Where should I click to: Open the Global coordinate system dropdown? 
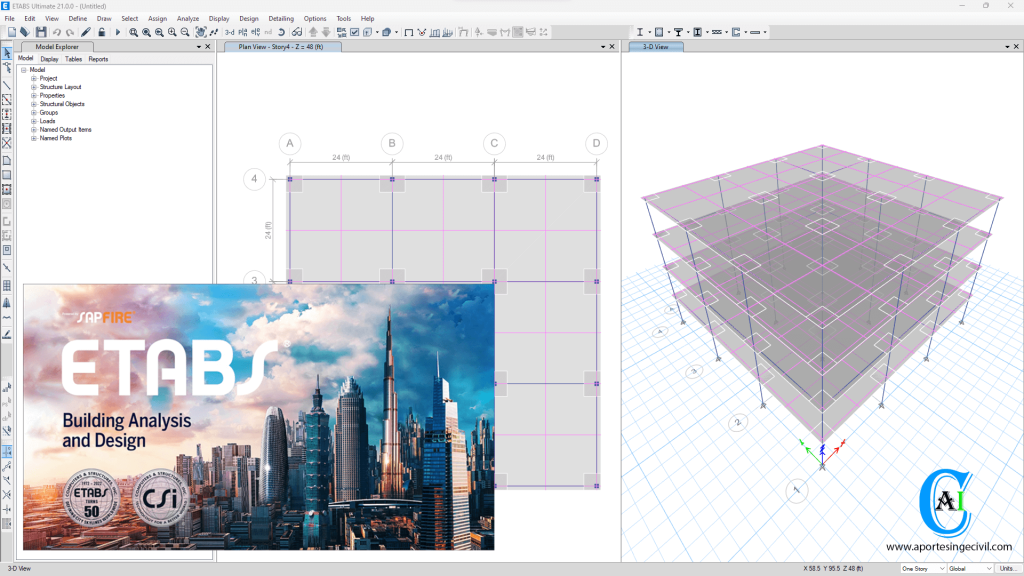pyautogui.click(x=969, y=568)
